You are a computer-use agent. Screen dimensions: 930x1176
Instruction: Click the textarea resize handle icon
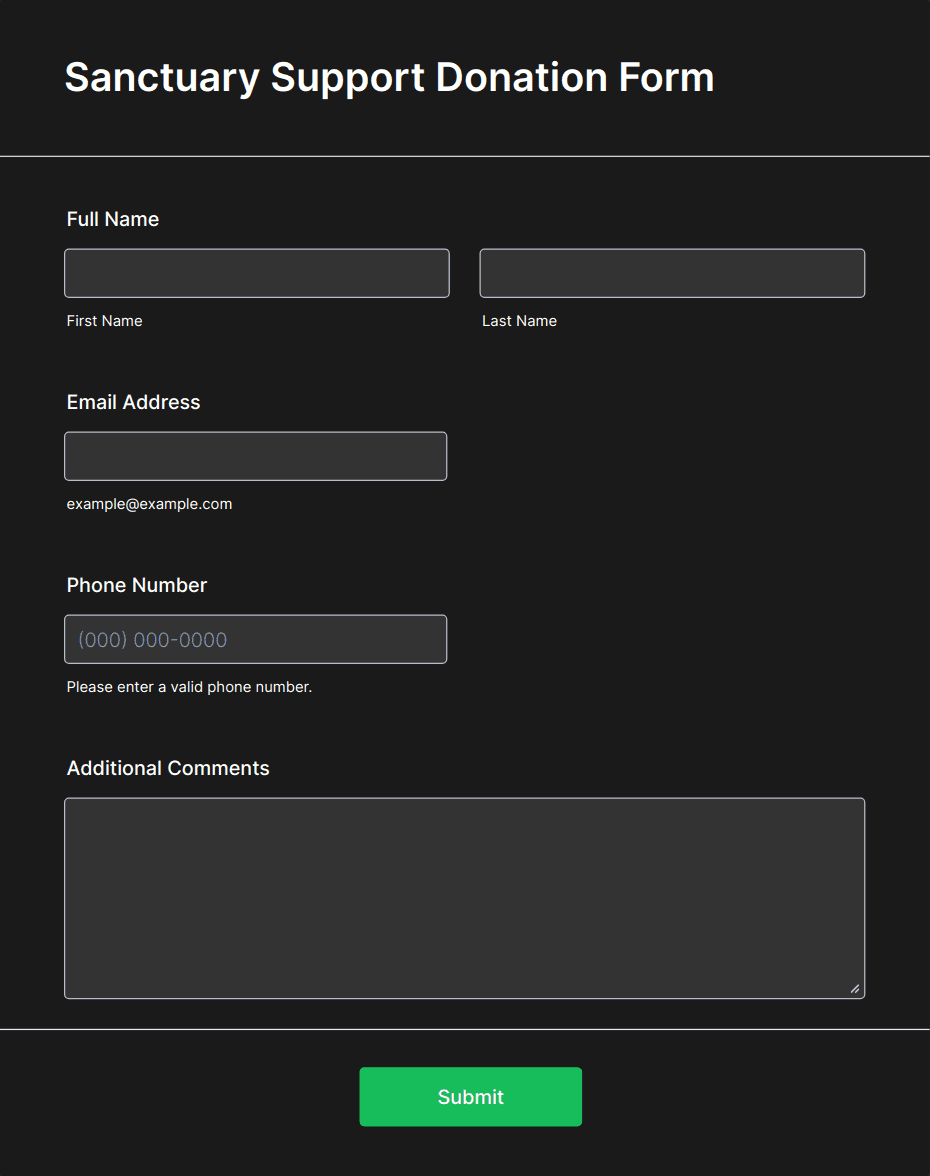click(x=854, y=988)
